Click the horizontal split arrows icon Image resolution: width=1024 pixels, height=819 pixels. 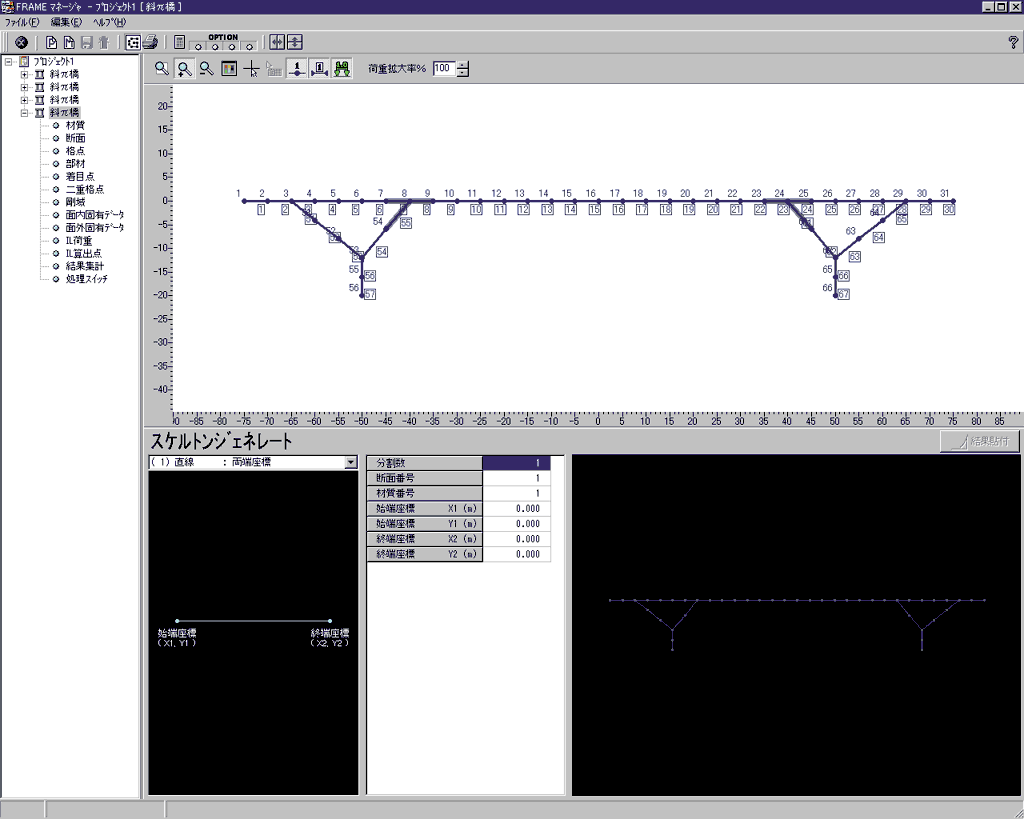click(277, 42)
